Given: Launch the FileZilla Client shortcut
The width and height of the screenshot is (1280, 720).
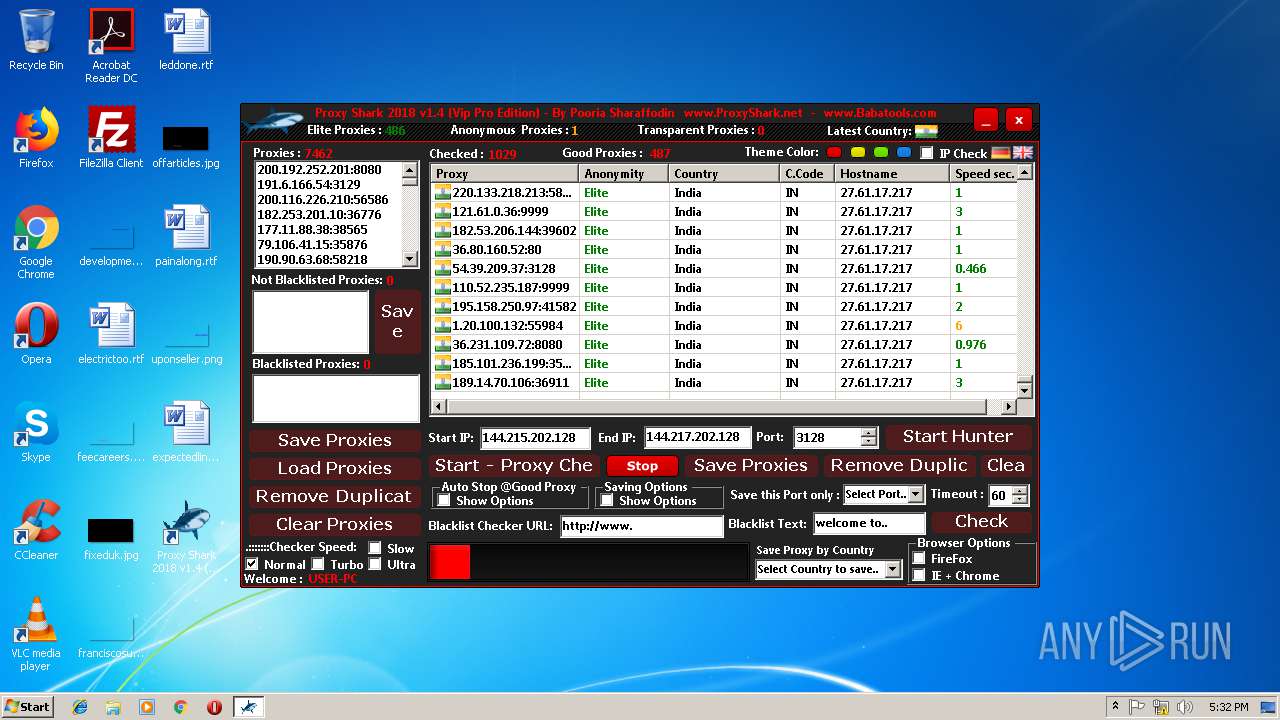Looking at the screenshot, I should point(111,138).
